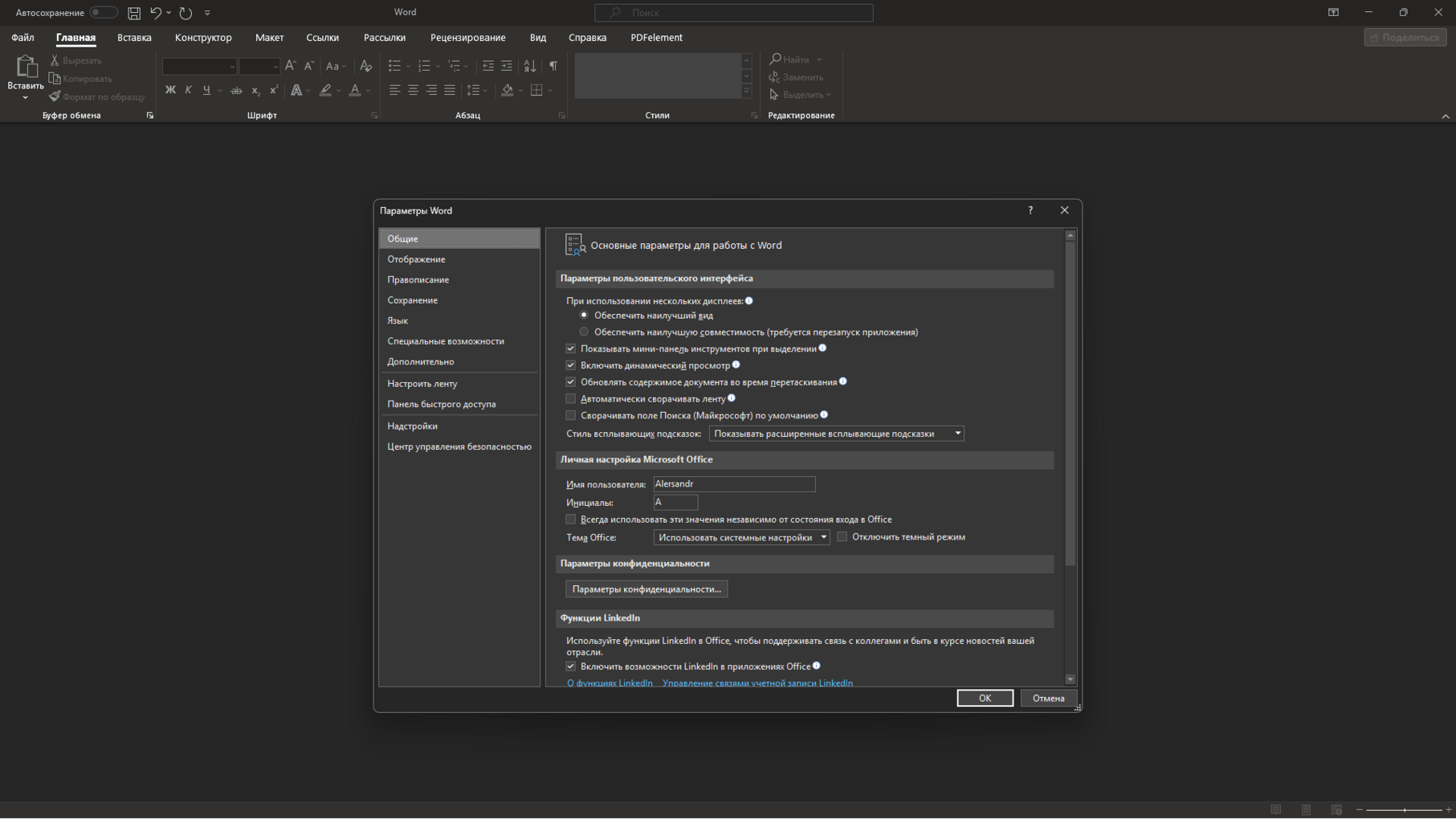Click the Redo icon in quick access toolbar

point(186,13)
